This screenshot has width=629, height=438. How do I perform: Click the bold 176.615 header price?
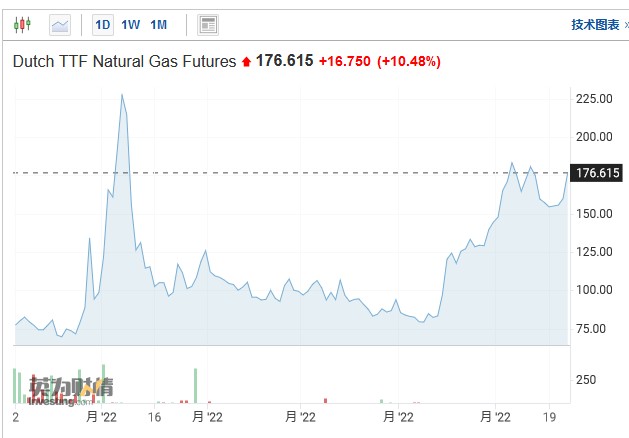(284, 62)
